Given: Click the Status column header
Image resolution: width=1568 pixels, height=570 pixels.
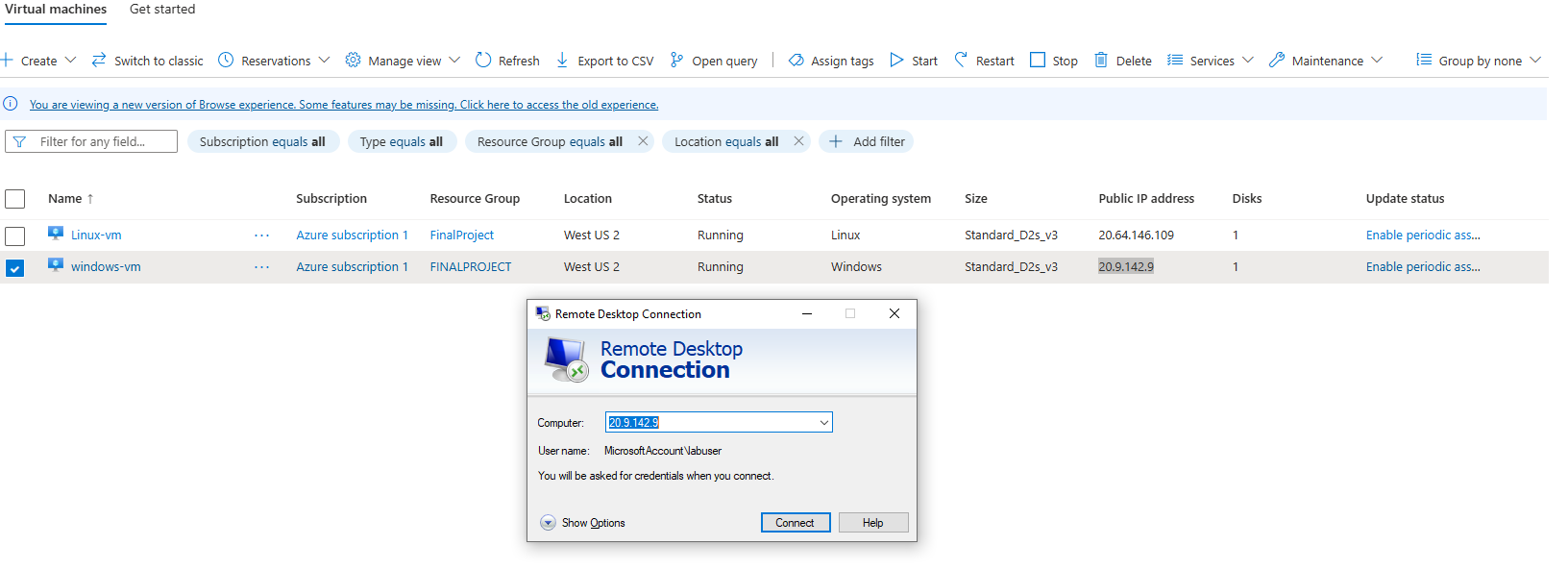Looking at the screenshot, I should 715,199.
